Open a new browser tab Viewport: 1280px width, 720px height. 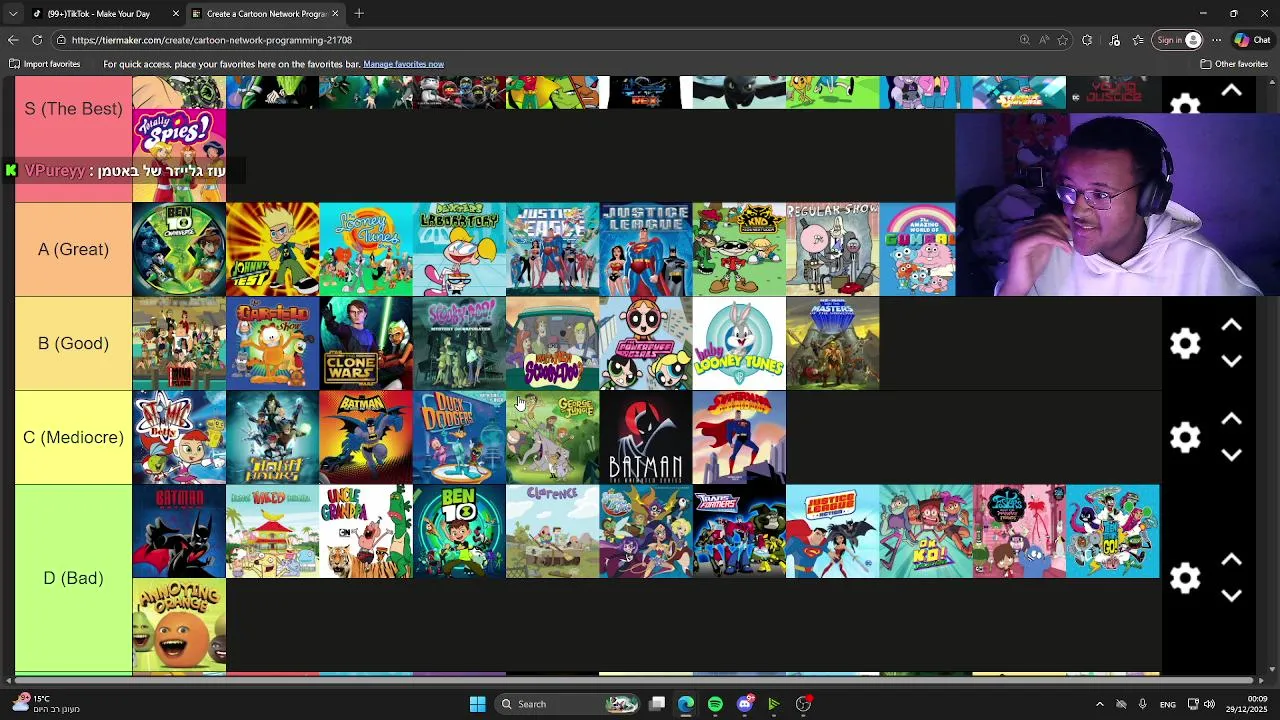pyautogui.click(x=359, y=14)
